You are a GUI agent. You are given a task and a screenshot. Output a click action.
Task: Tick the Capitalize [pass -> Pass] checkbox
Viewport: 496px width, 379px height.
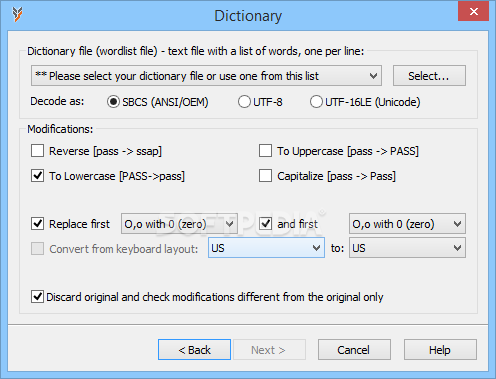[x=265, y=175]
